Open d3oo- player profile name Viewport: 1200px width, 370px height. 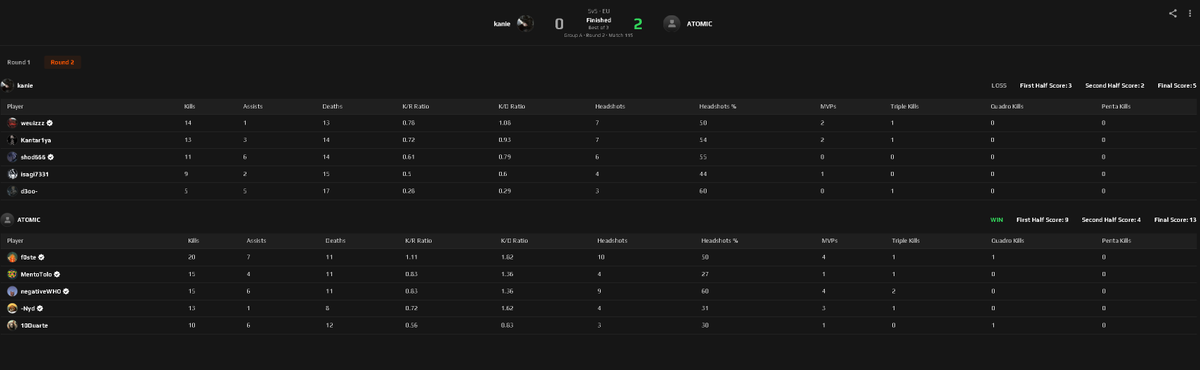click(x=29, y=191)
